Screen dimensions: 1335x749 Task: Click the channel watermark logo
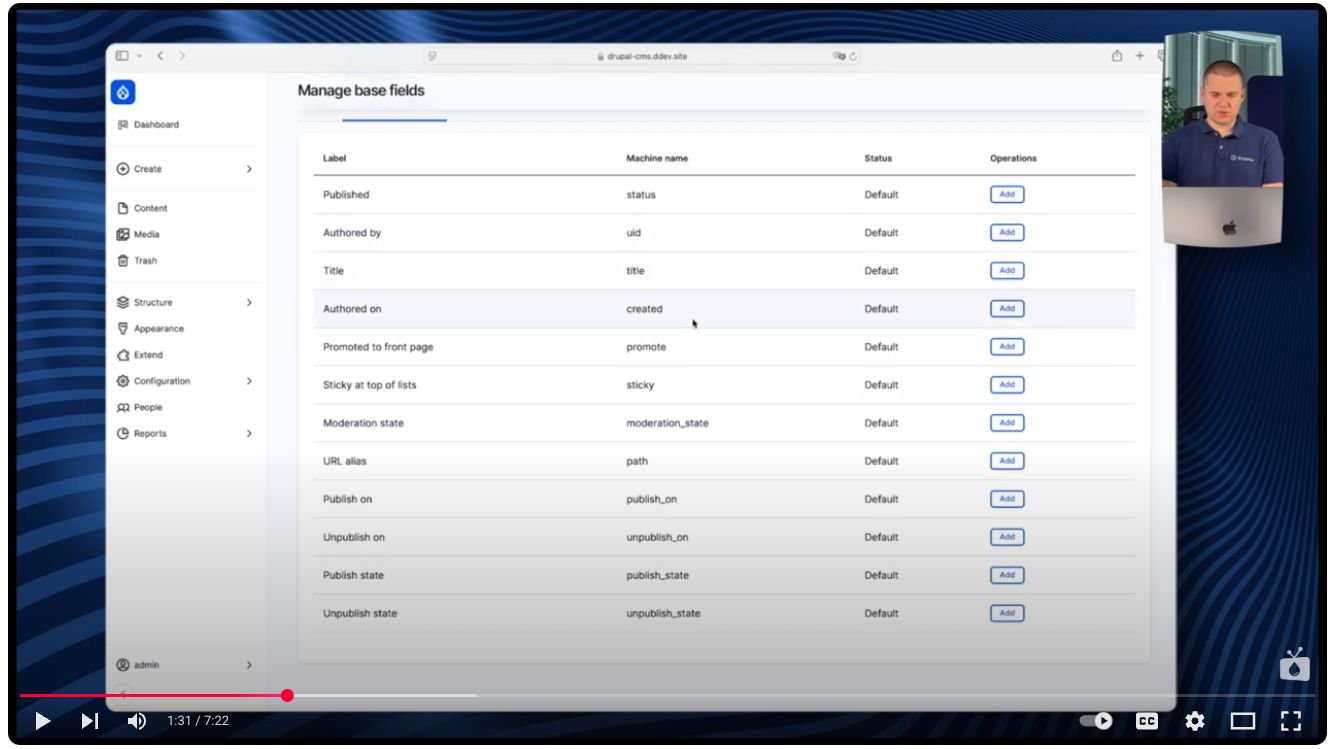[x=1294, y=665]
